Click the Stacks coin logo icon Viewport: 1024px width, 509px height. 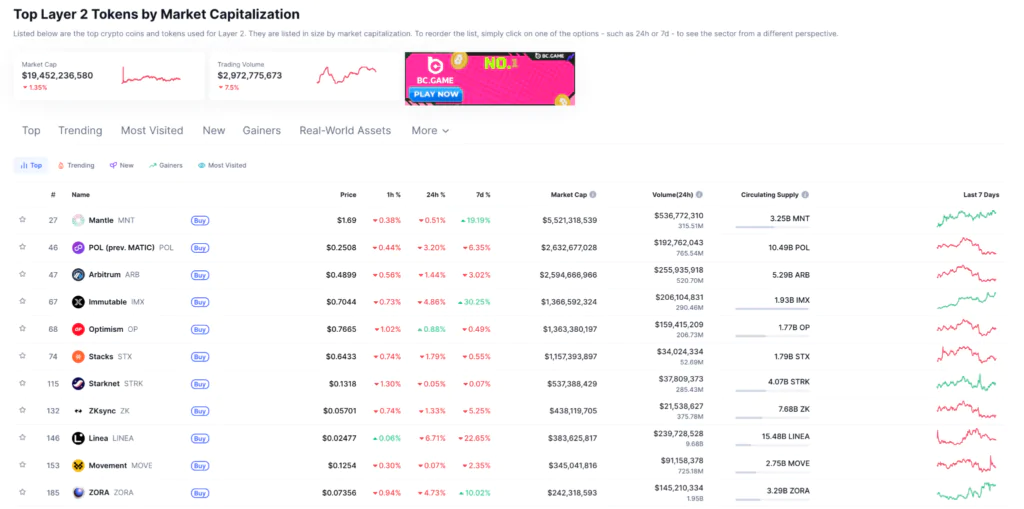pos(78,356)
